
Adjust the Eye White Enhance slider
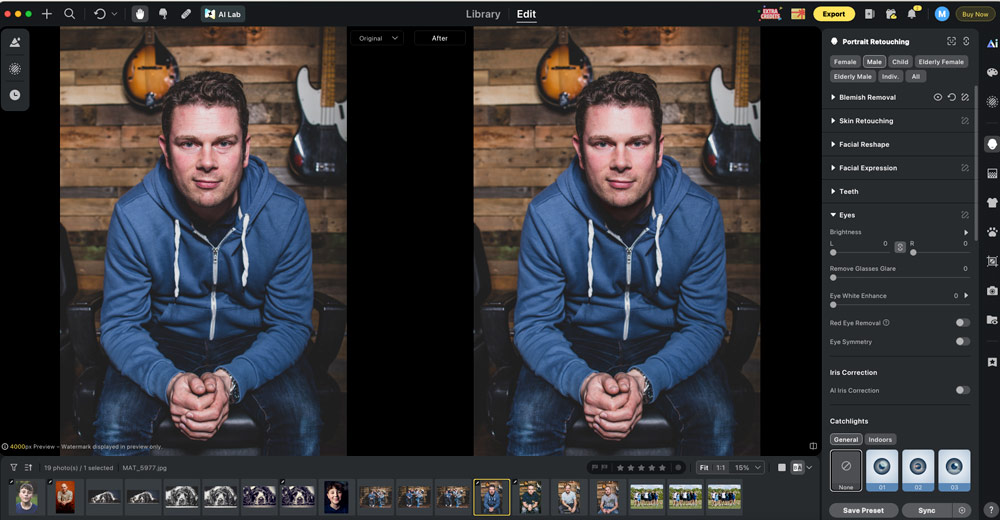coord(900,305)
